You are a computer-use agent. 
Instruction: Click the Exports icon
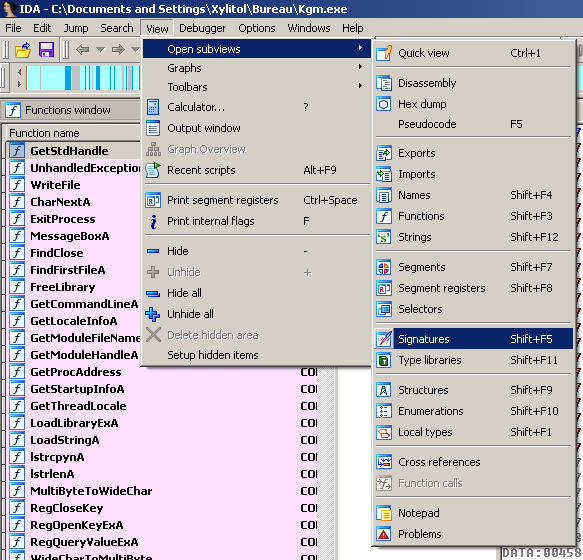point(384,153)
